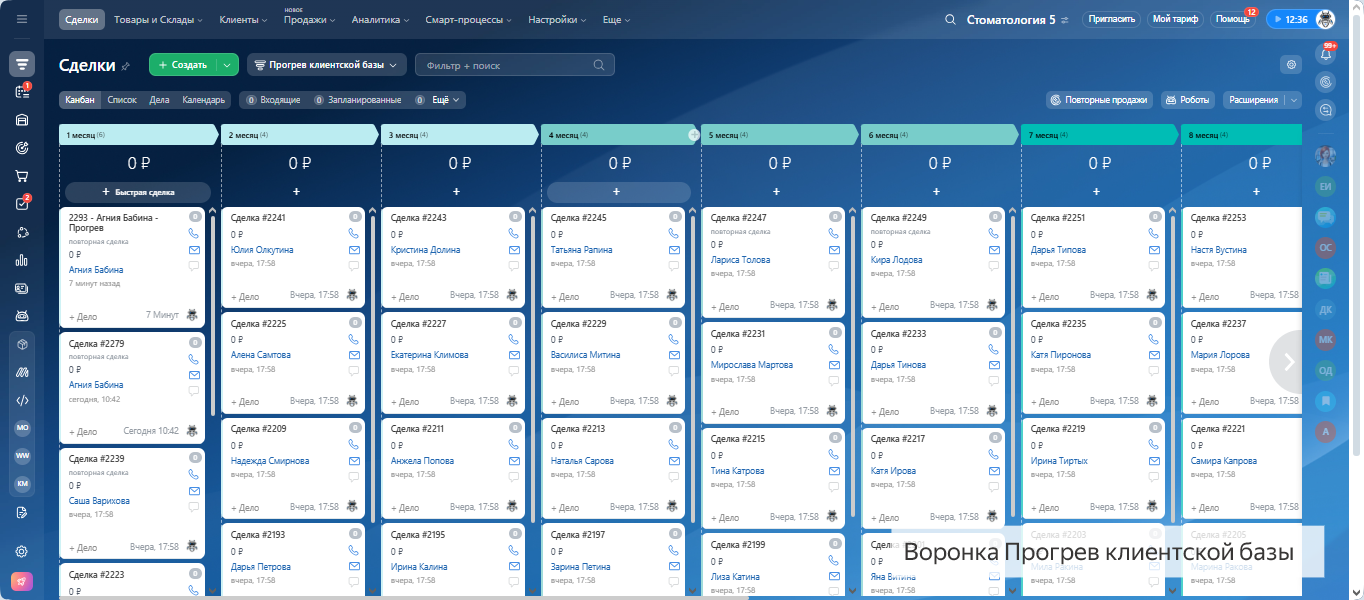Click the Фильтр + поиск field
Viewport: 1364px width, 600px height.
click(x=515, y=65)
